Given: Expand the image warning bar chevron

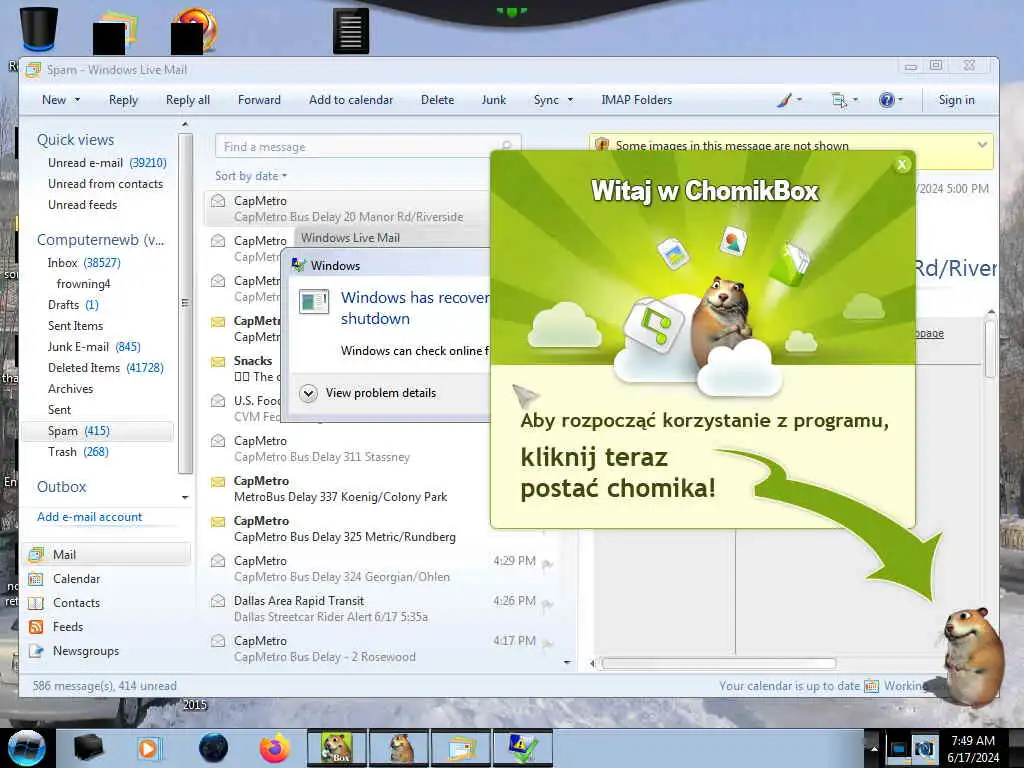Looking at the screenshot, I should pyautogui.click(x=982, y=145).
